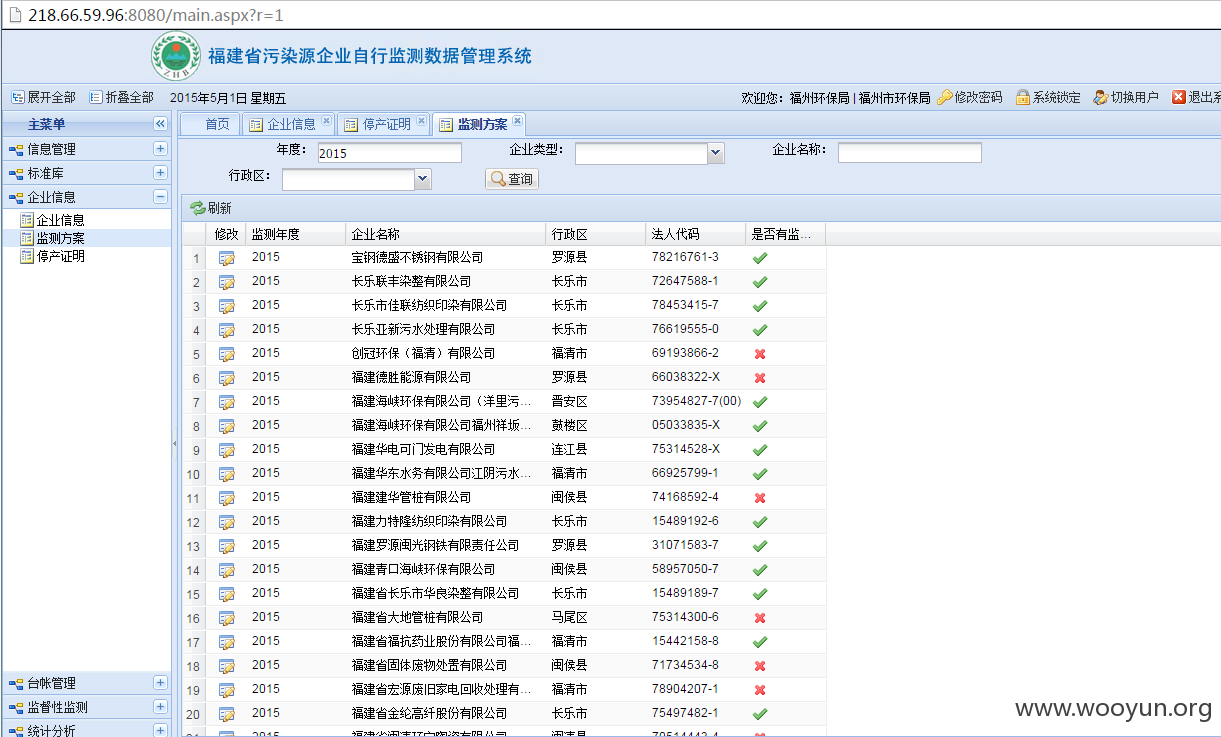Expand the 统计分析 menu section
1221x737 pixels.
coord(160,730)
